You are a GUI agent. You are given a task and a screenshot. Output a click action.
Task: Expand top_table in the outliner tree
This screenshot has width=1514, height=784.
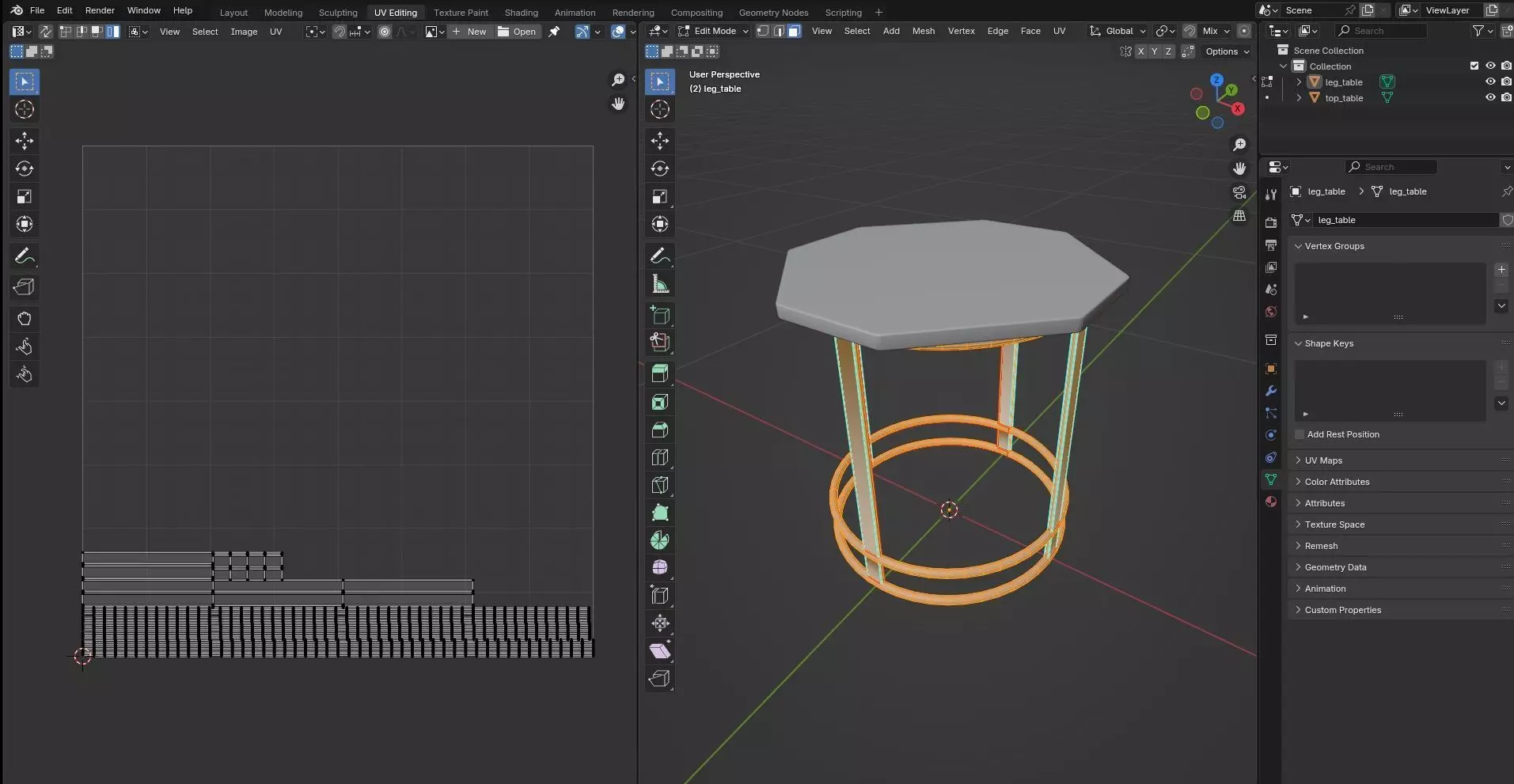(x=1299, y=98)
